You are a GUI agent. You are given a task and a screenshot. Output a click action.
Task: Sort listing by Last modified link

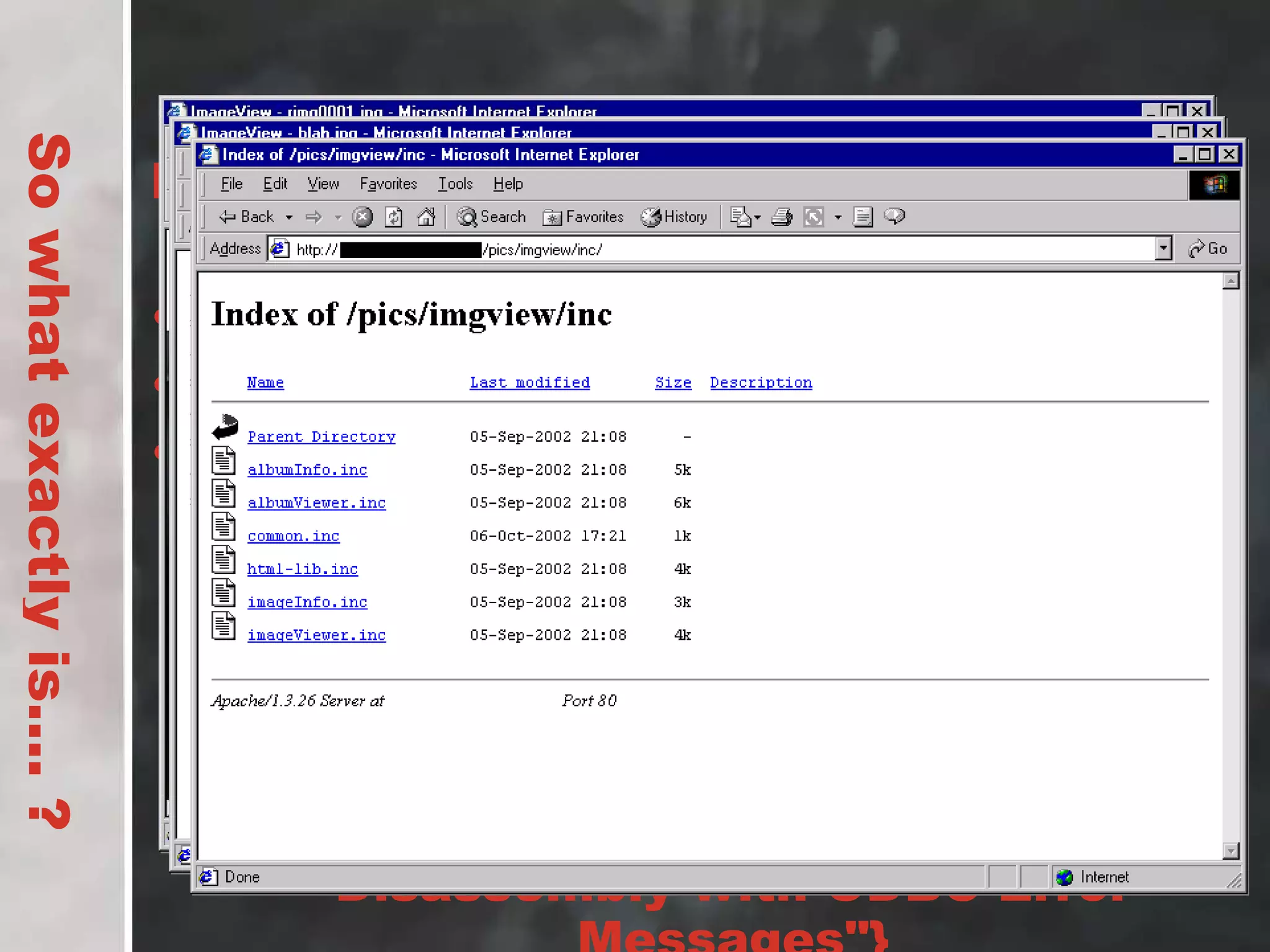[x=530, y=382]
